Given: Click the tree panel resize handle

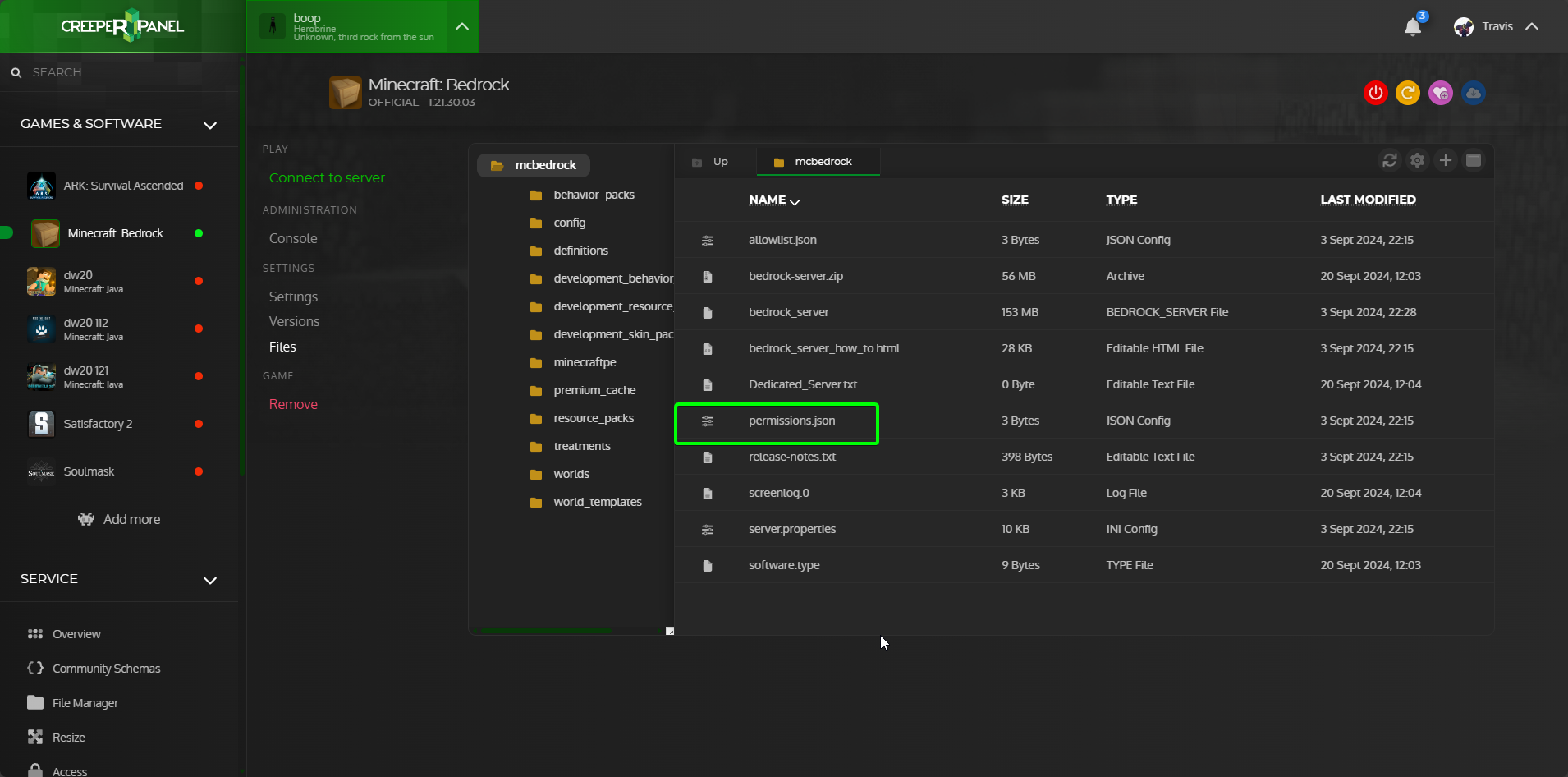Looking at the screenshot, I should (x=670, y=631).
